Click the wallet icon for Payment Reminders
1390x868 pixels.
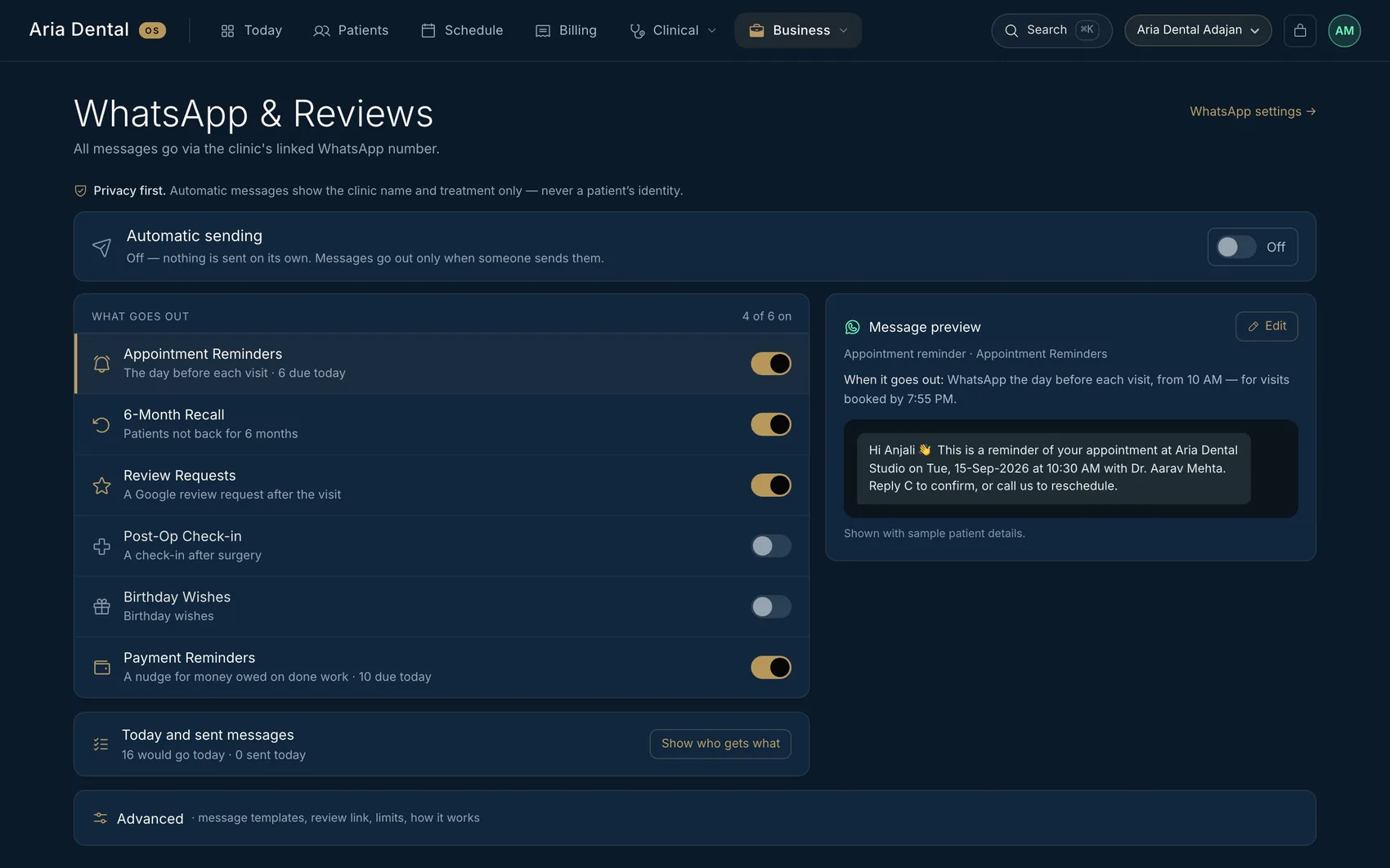point(101,668)
